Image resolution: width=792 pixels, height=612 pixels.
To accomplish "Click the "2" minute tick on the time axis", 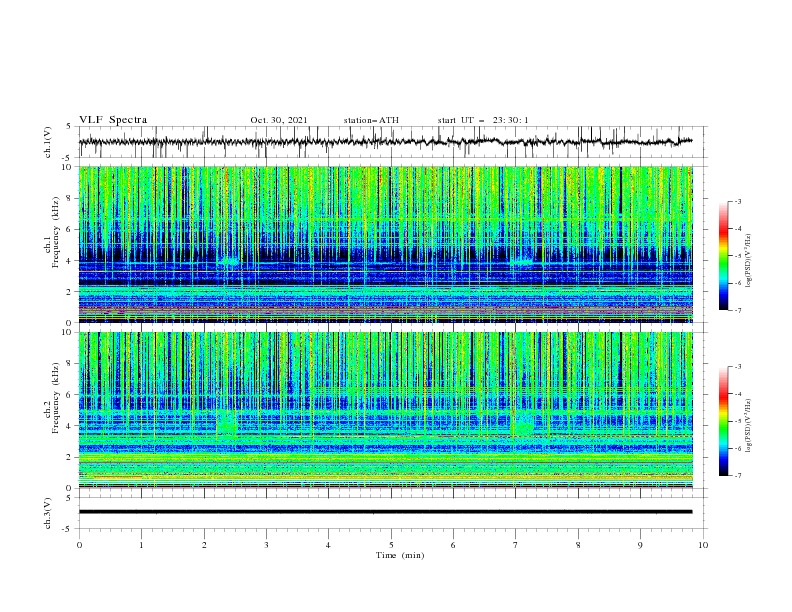I will tap(204, 545).
